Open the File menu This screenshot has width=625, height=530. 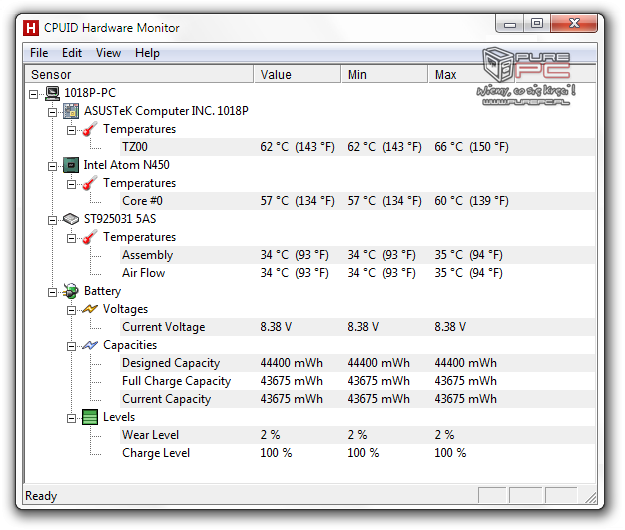click(x=39, y=53)
